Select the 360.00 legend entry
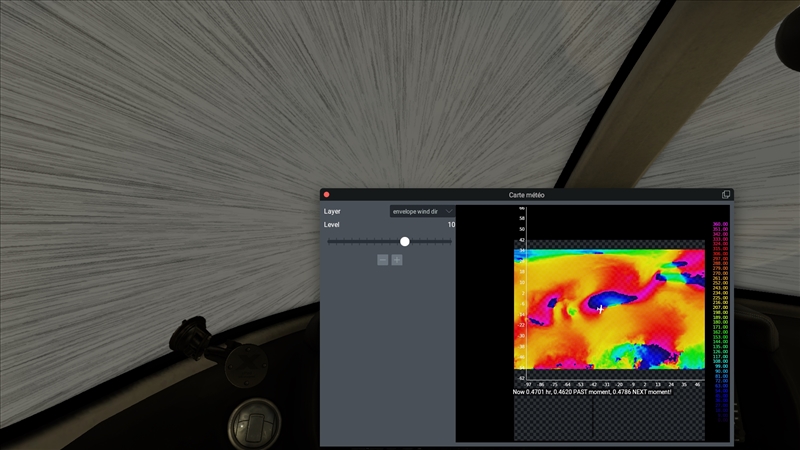The width and height of the screenshot is (800, 450). click(720, 223)
